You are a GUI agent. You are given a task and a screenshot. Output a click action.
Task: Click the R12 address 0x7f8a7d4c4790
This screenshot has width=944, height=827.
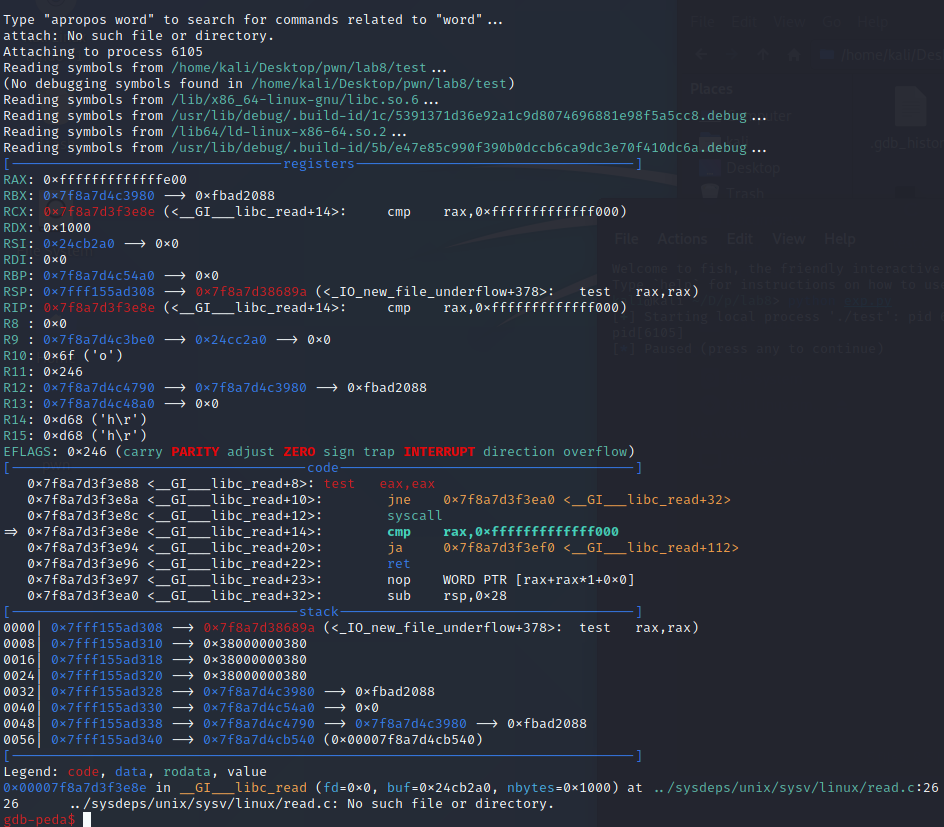[x=99, y=388]
